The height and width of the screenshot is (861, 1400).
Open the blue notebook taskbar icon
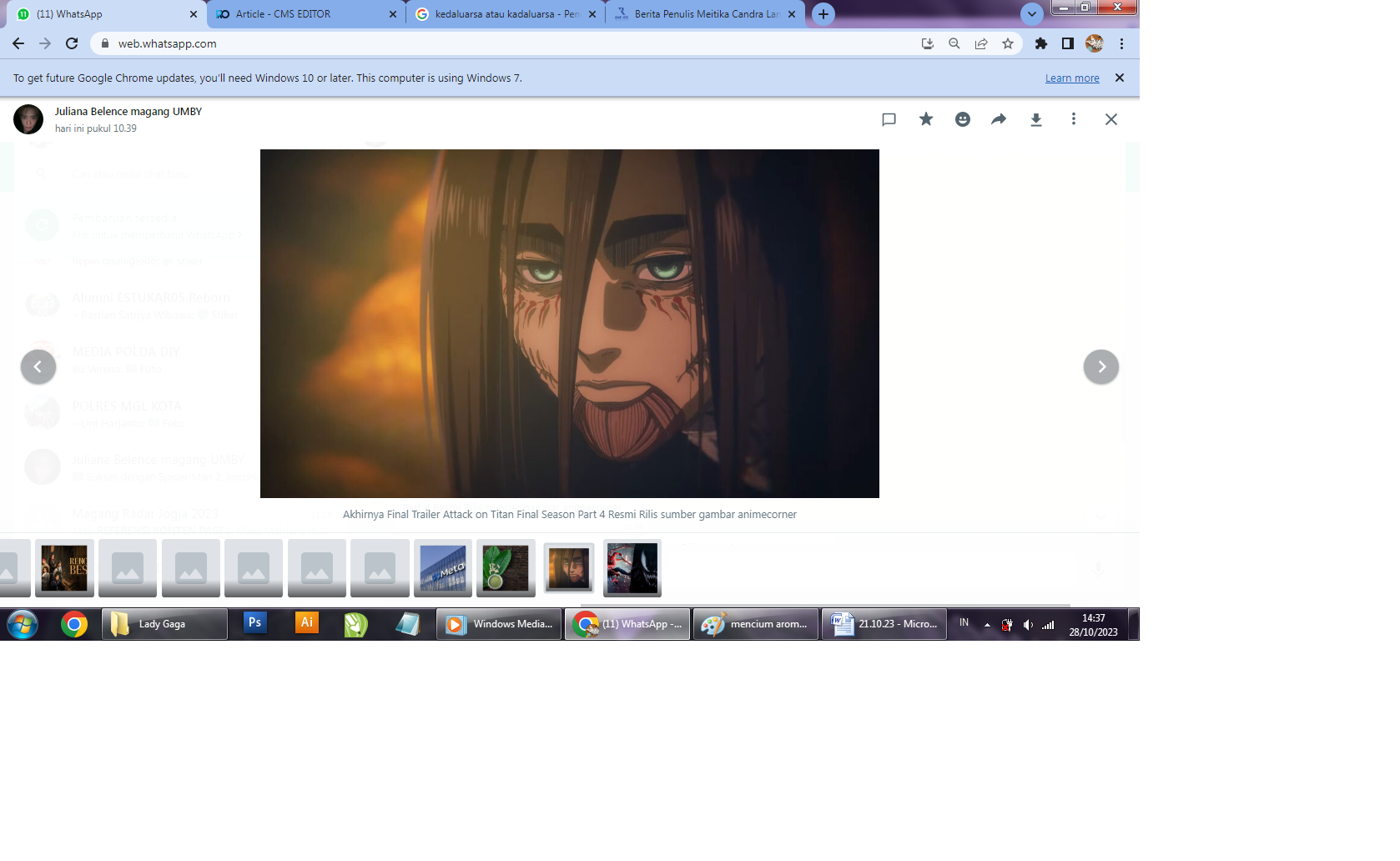pos(407,624)
